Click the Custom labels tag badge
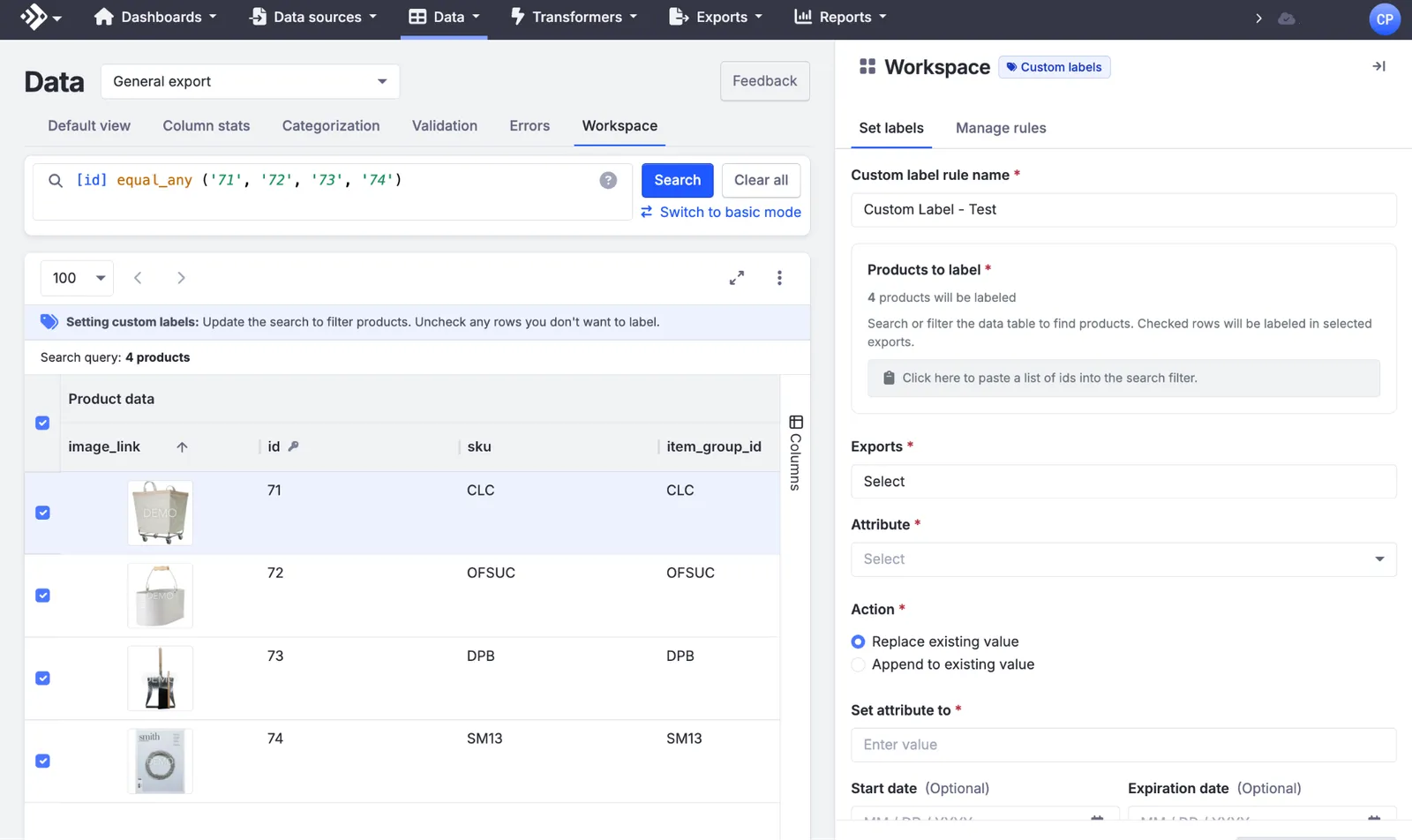Viewport: 1412px width, 840px height. [1055, 67]
